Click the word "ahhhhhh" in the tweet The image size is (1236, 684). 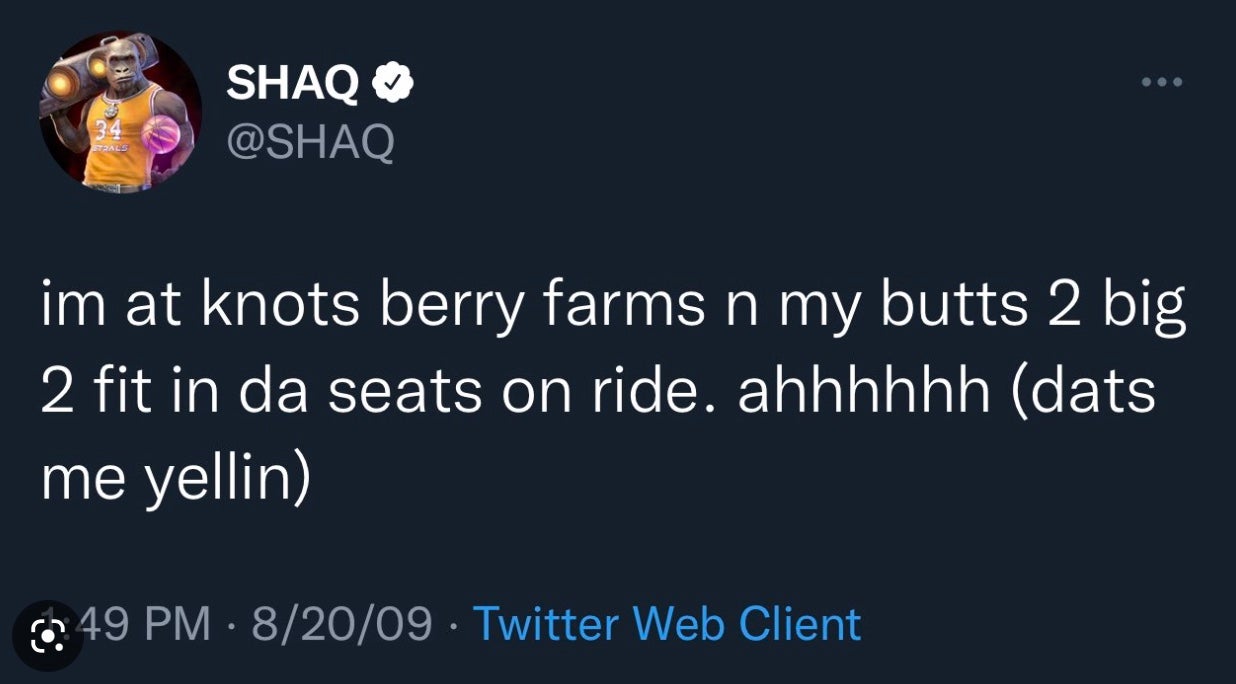(x=864, y=394)
